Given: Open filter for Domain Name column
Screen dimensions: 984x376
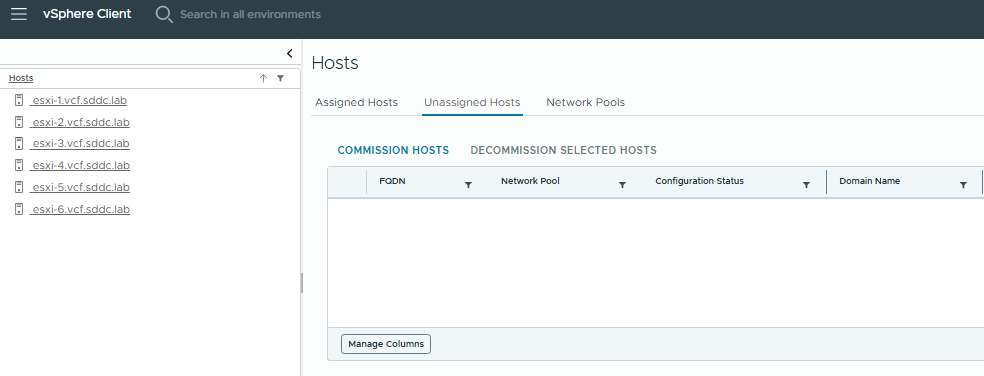Looking at the screenshot, I should click(x=963, y=185).
